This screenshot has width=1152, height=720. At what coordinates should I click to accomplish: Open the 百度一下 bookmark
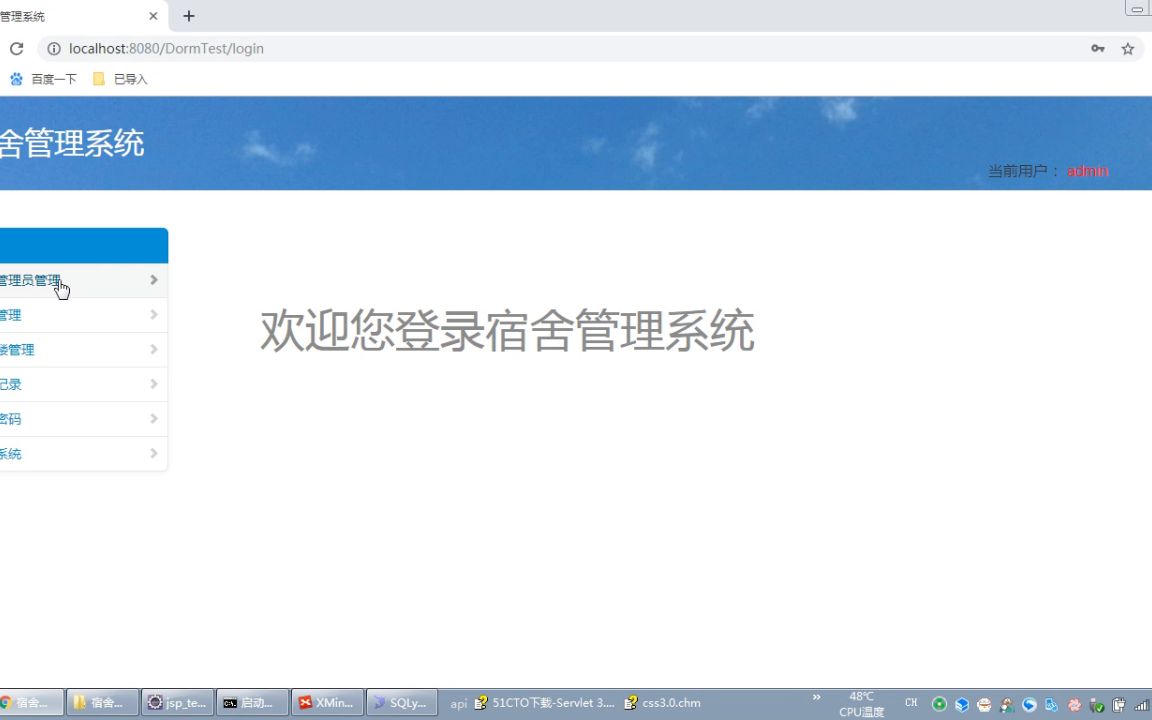tap(45, 78)
